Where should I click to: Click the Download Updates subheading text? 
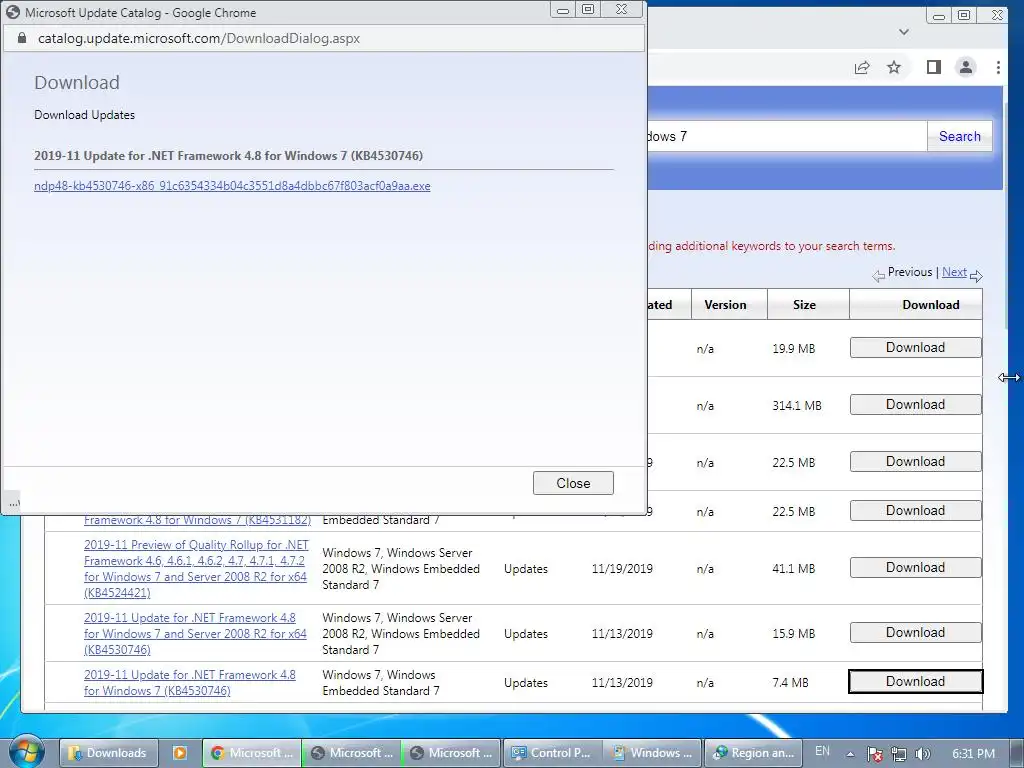[x=84, y=115]
